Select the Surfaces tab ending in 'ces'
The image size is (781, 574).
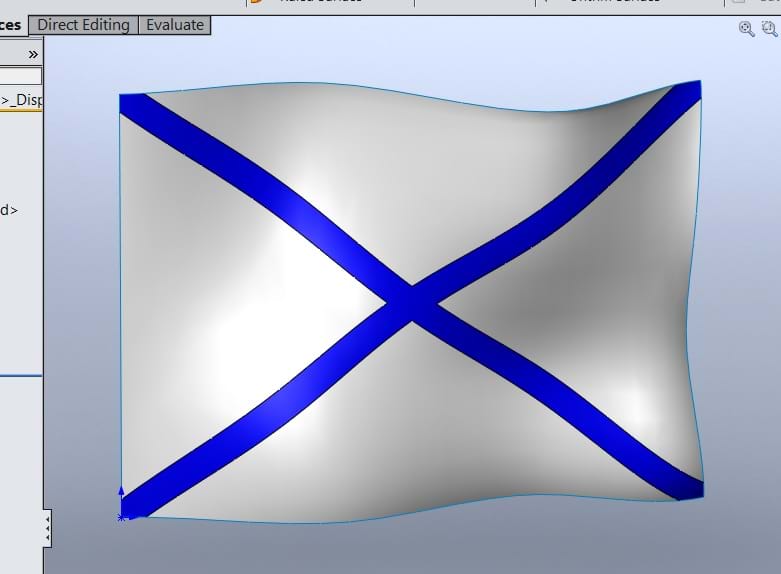pos(13,25)
